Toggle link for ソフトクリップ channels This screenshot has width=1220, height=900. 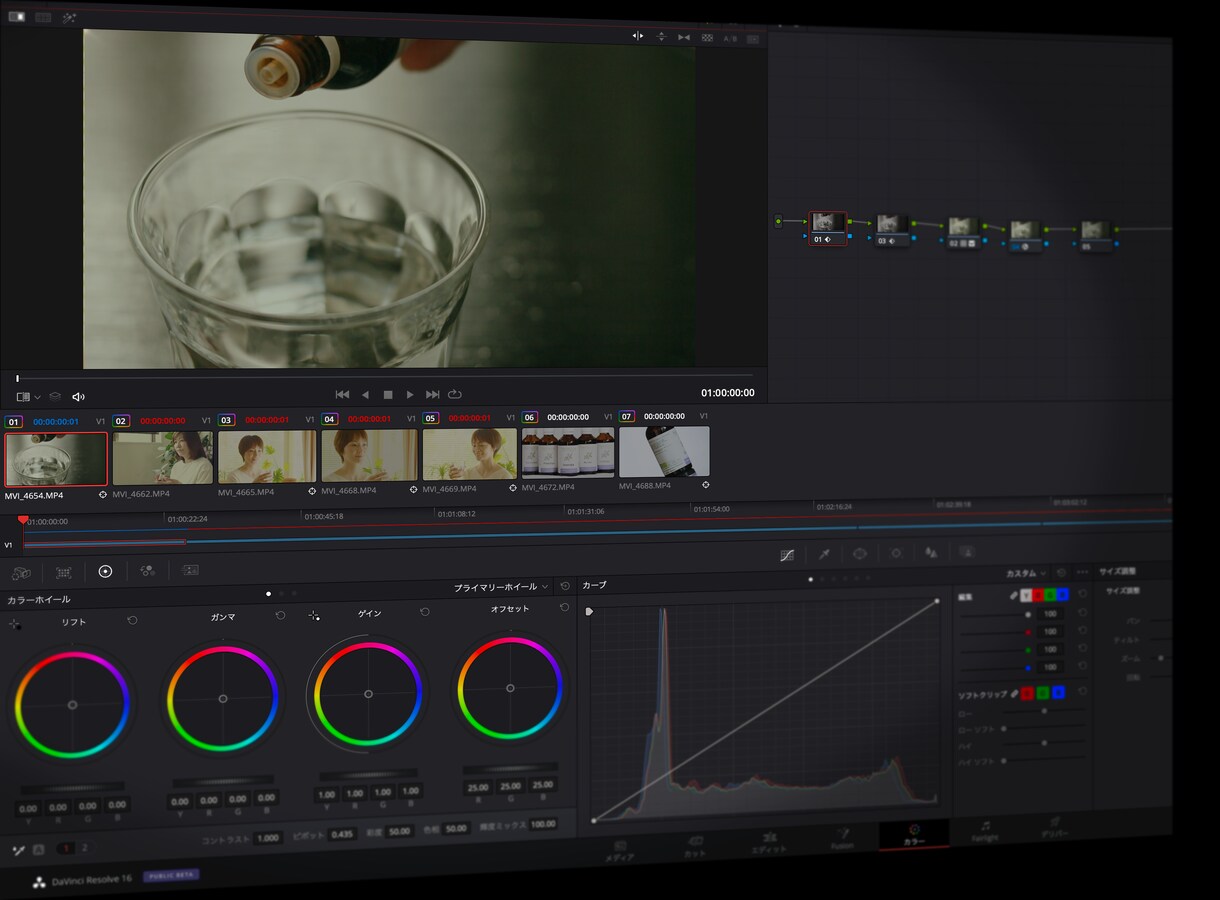[1013, 693]
